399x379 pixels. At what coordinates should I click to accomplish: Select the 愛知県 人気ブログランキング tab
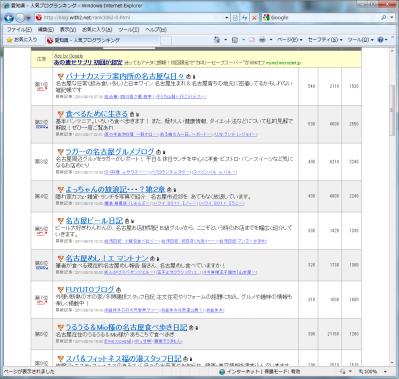click(103, 40)
